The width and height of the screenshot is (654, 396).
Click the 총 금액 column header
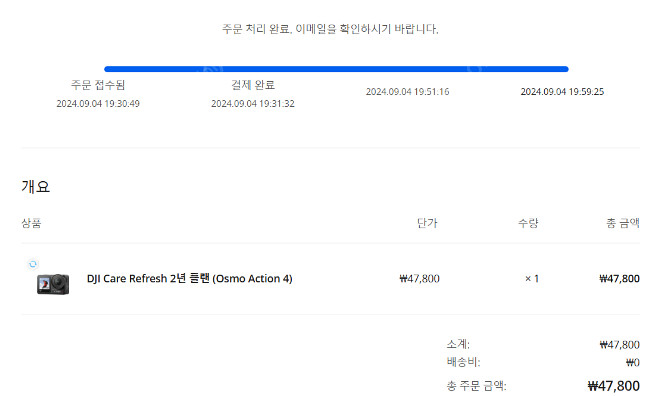(x=623, y=223)
